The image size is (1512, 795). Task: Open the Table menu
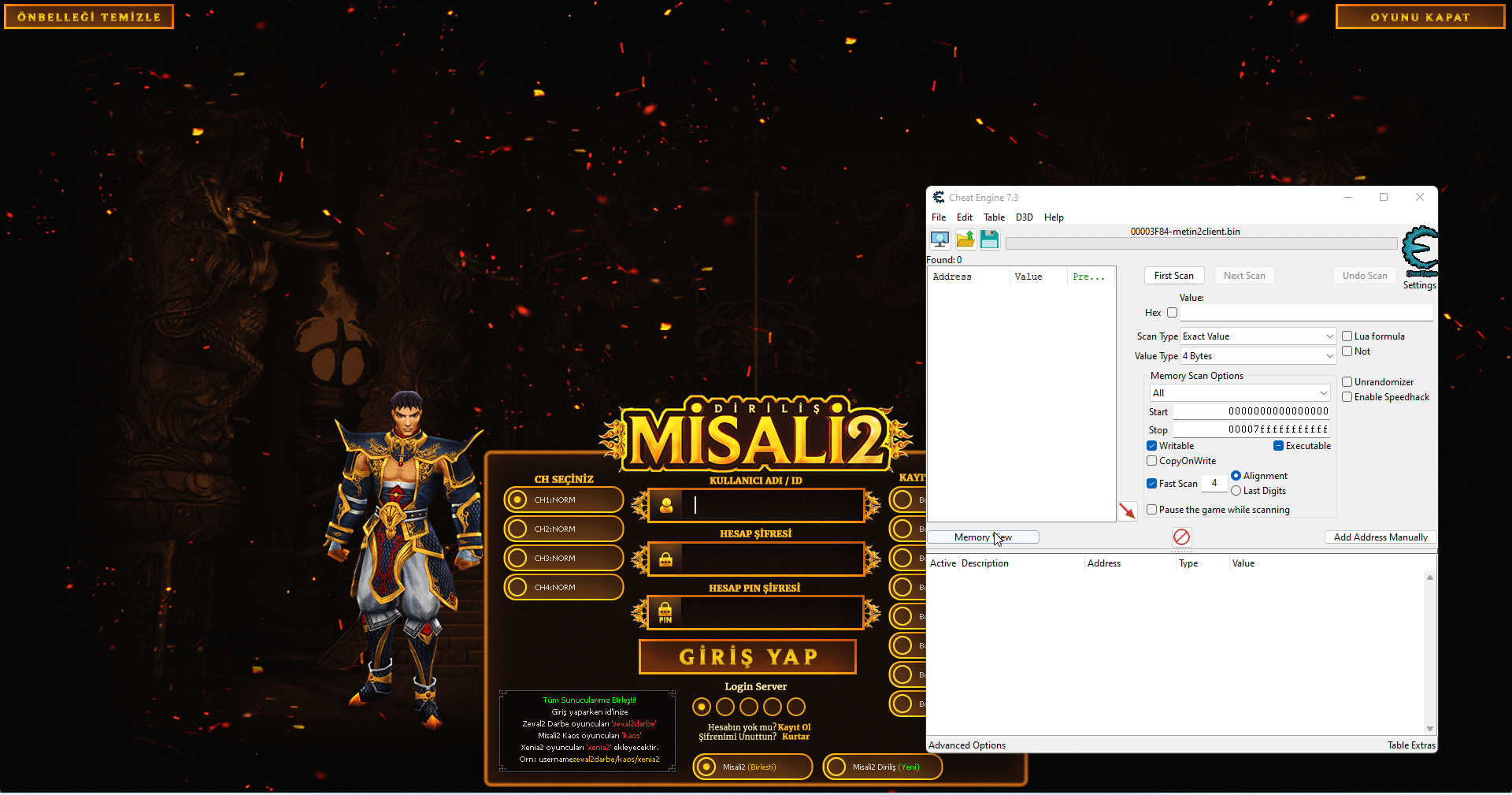tap(995, 217)
